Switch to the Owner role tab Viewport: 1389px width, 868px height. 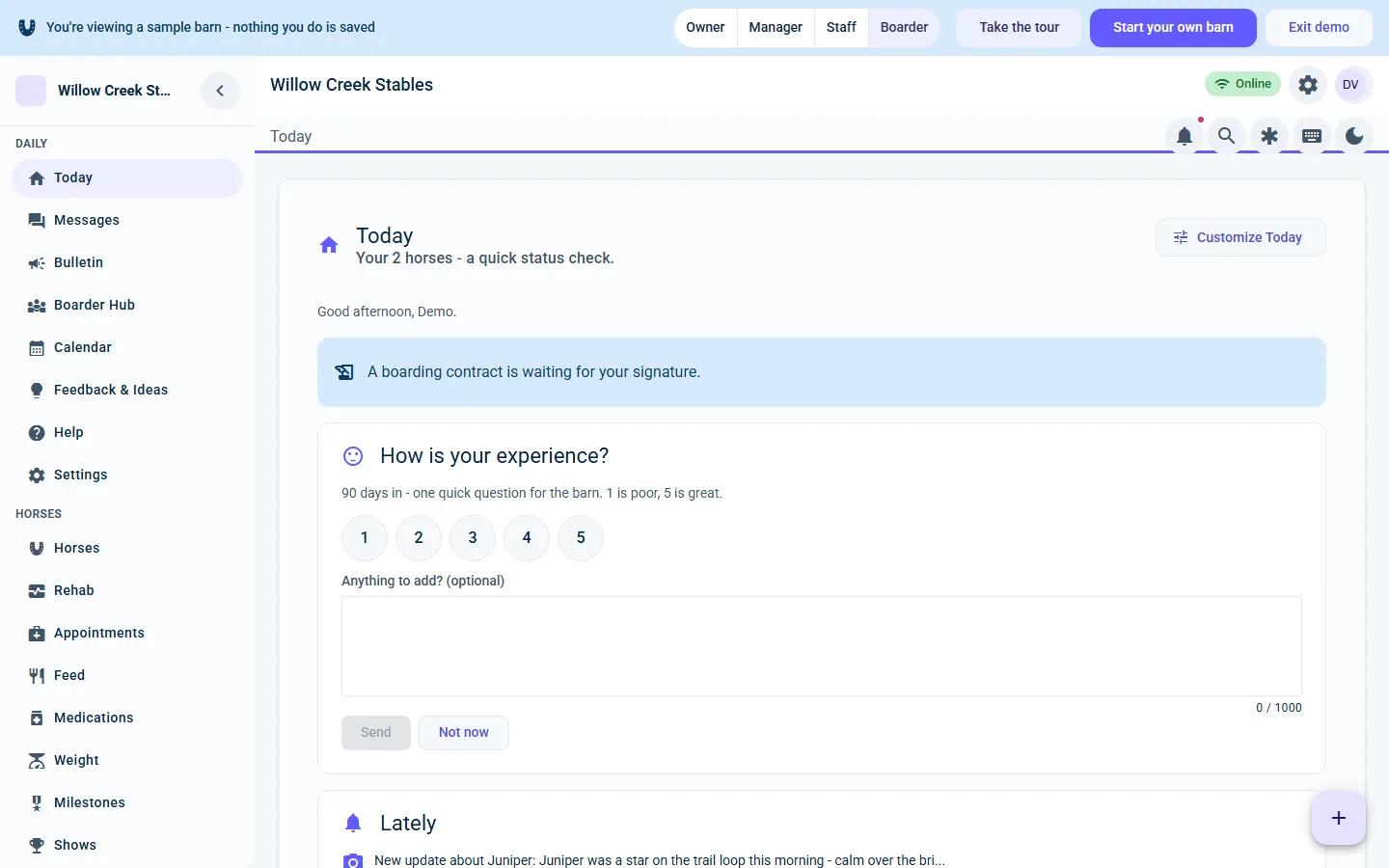coord(705,27)
